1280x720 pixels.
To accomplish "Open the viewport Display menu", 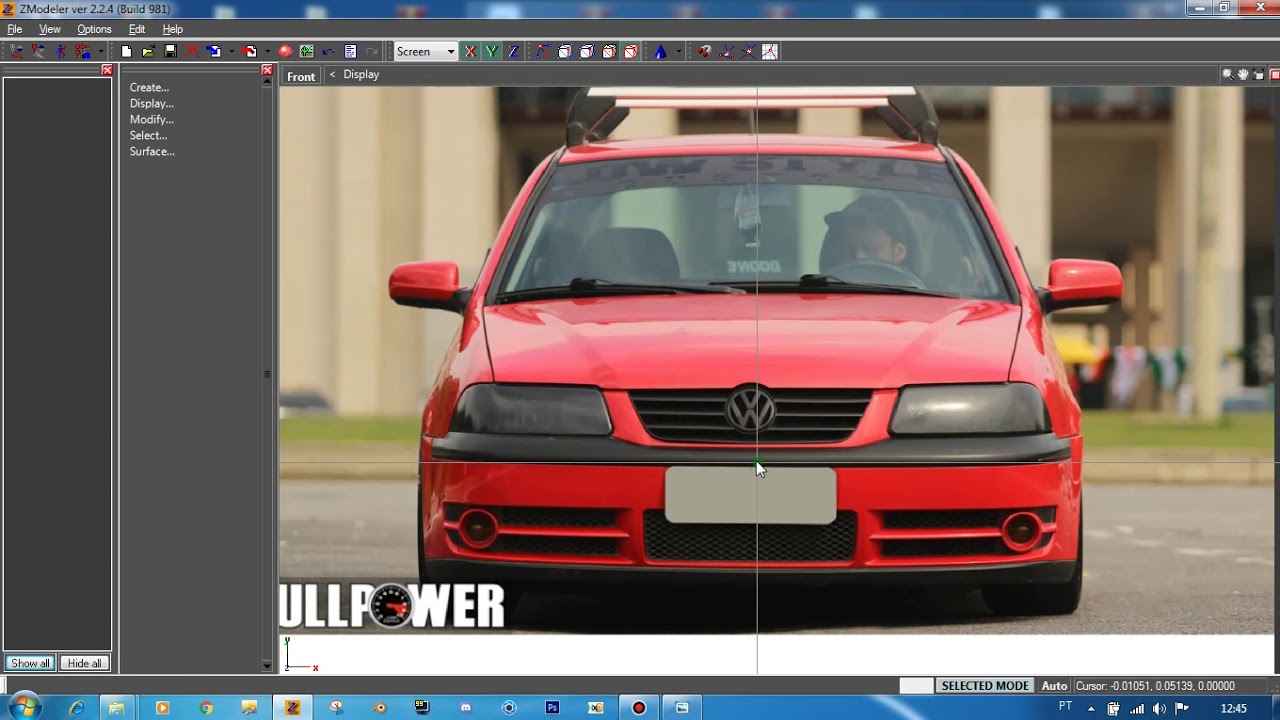I will tap(361, 75).
